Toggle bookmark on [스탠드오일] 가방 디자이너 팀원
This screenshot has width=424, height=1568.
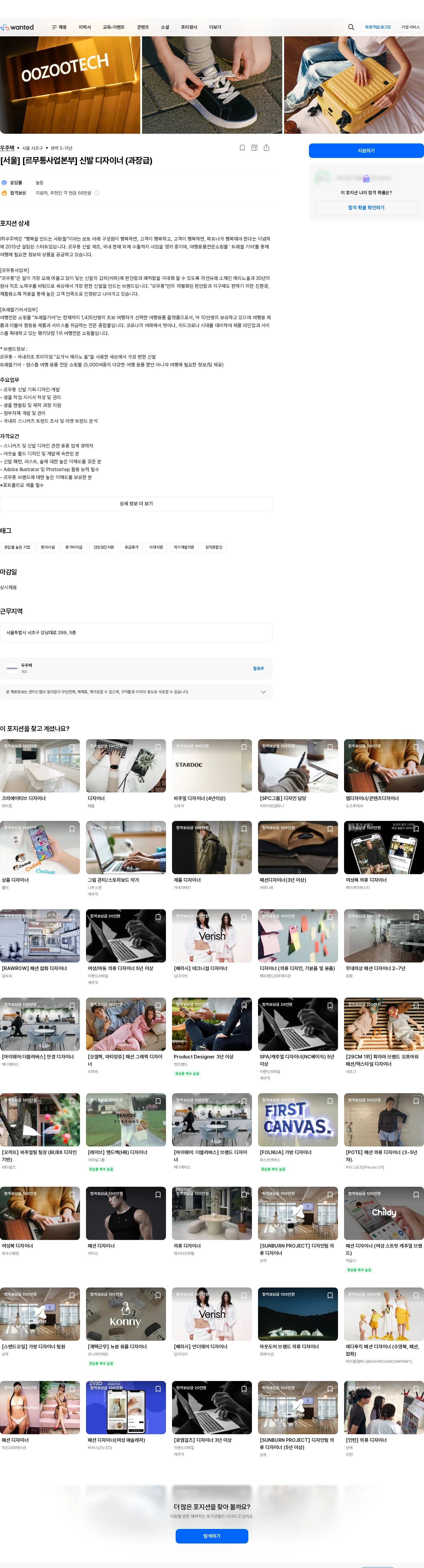(x=72, y=1295)
